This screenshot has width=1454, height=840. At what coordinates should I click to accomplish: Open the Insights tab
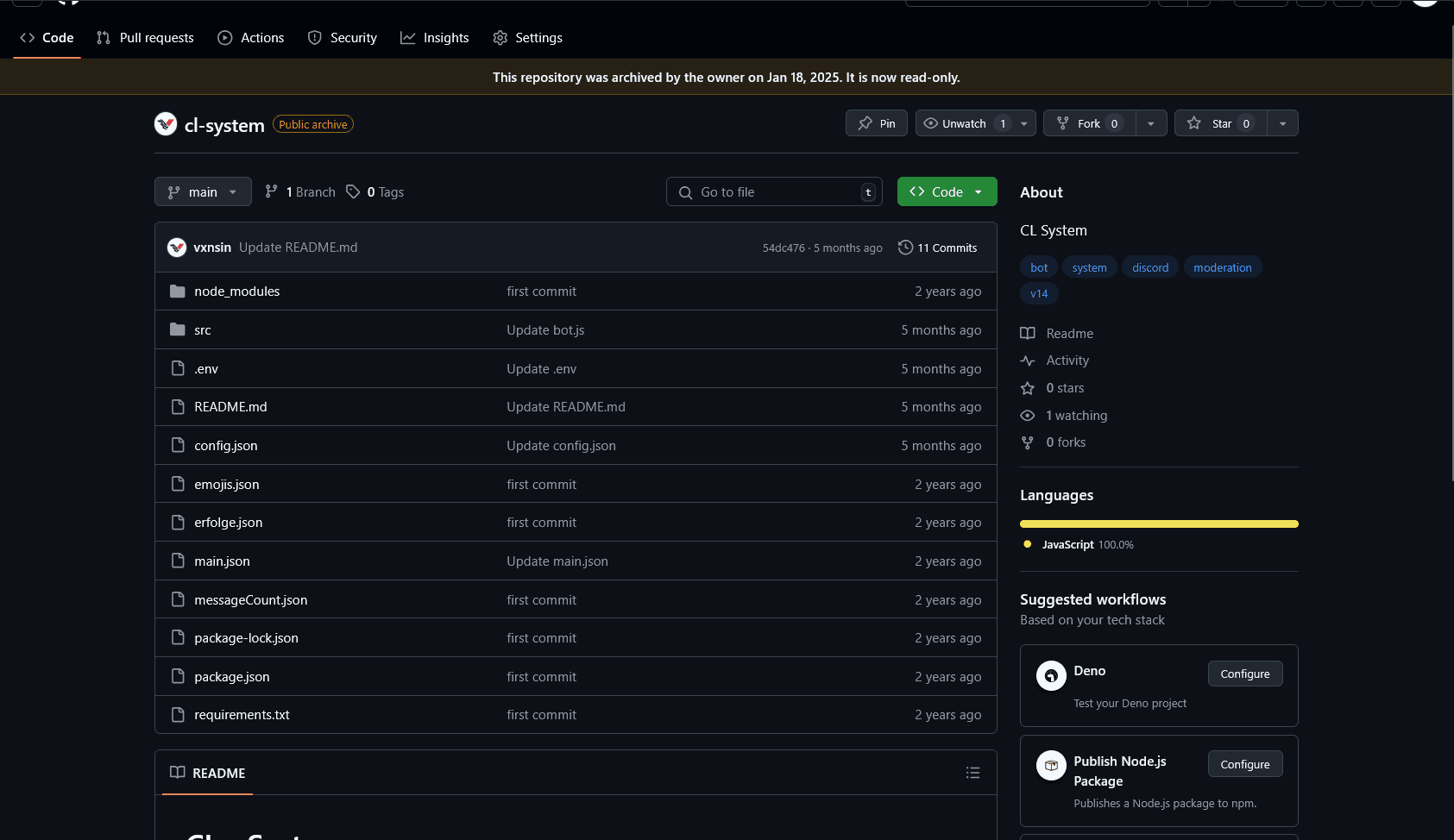pos(435,38)
